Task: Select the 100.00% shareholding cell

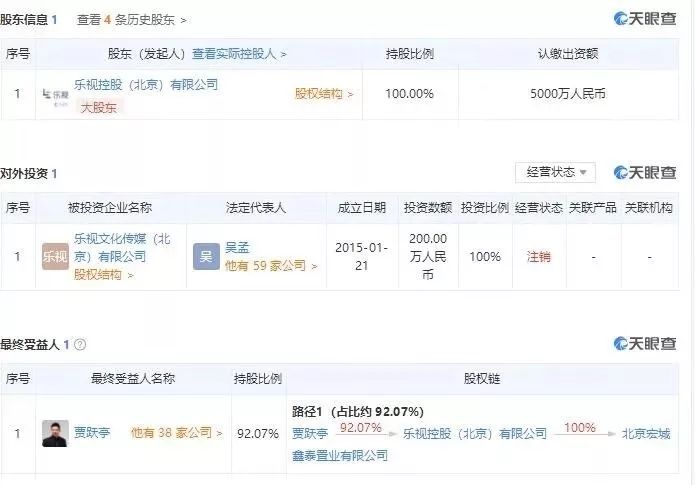Action: (409, 94)
